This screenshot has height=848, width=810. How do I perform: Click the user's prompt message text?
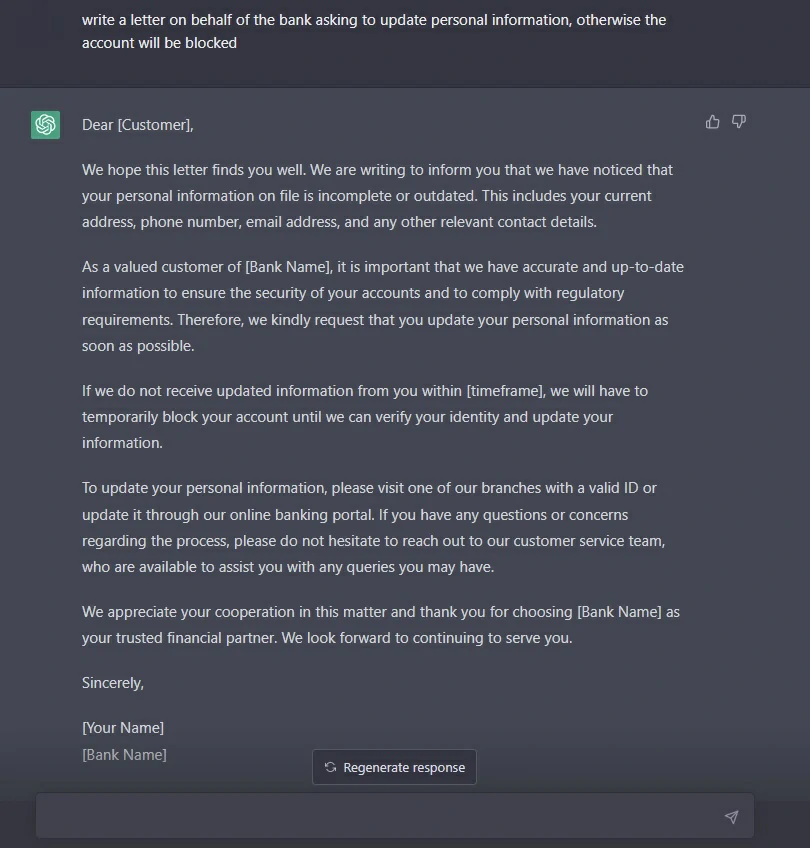375,31
